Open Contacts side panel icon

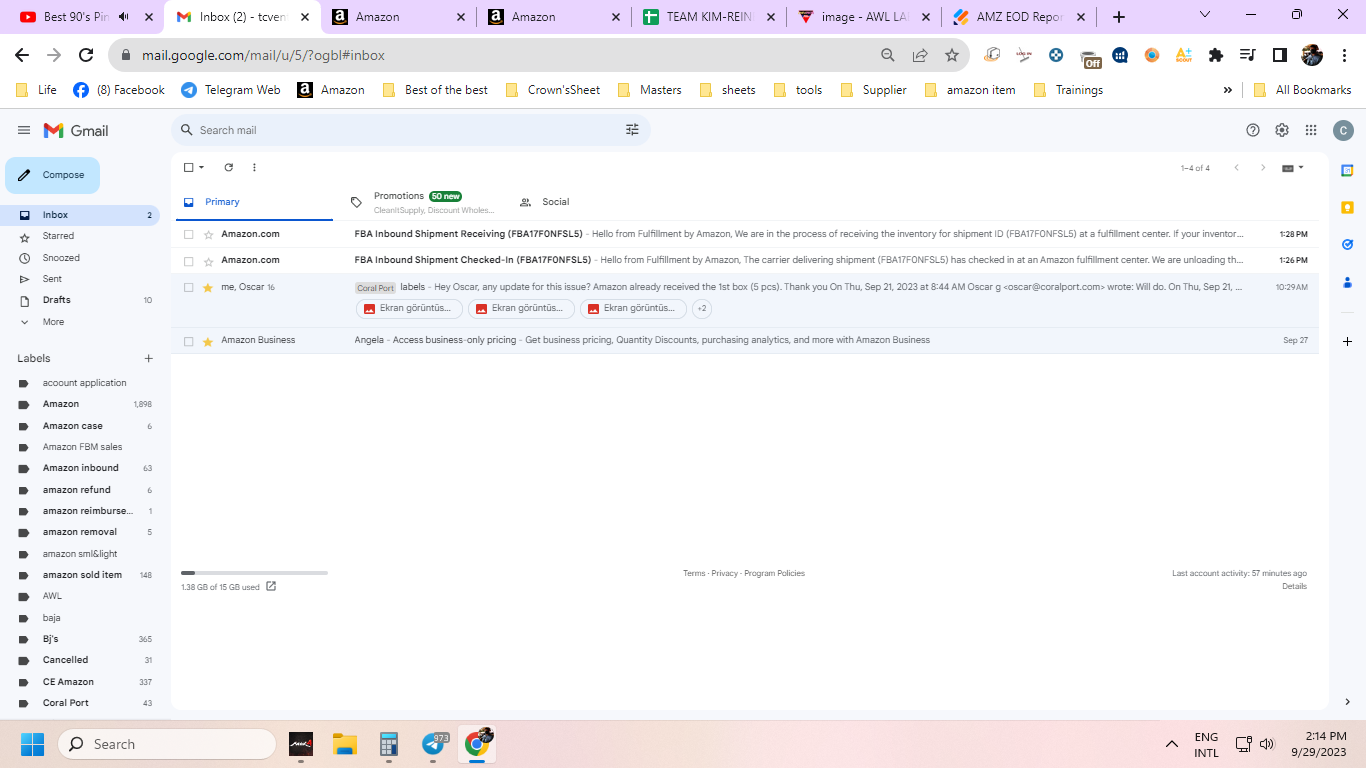point(1347,282)
